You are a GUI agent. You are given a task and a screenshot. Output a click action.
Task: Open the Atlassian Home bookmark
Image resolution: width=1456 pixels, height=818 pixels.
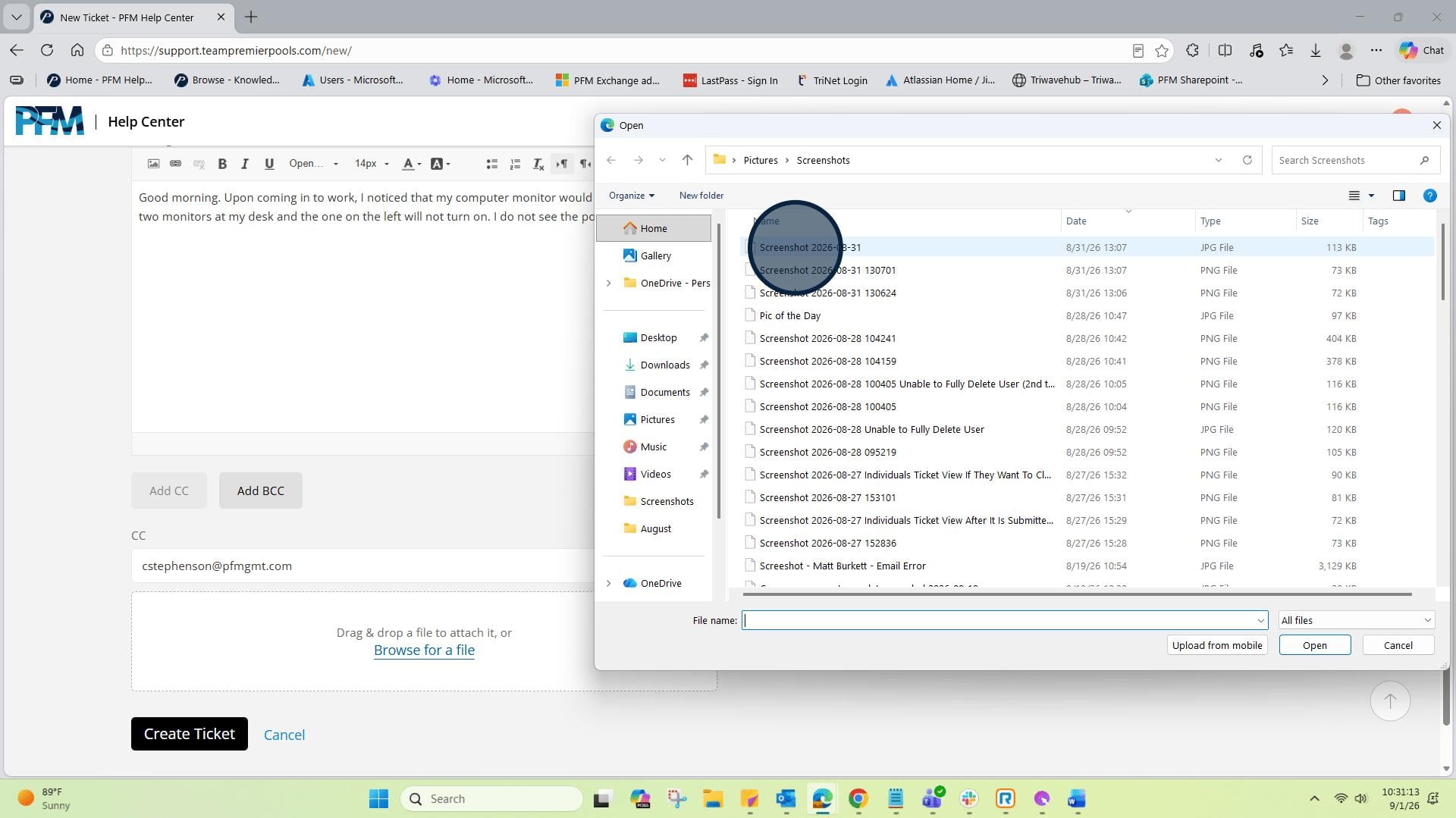[940, 80]
